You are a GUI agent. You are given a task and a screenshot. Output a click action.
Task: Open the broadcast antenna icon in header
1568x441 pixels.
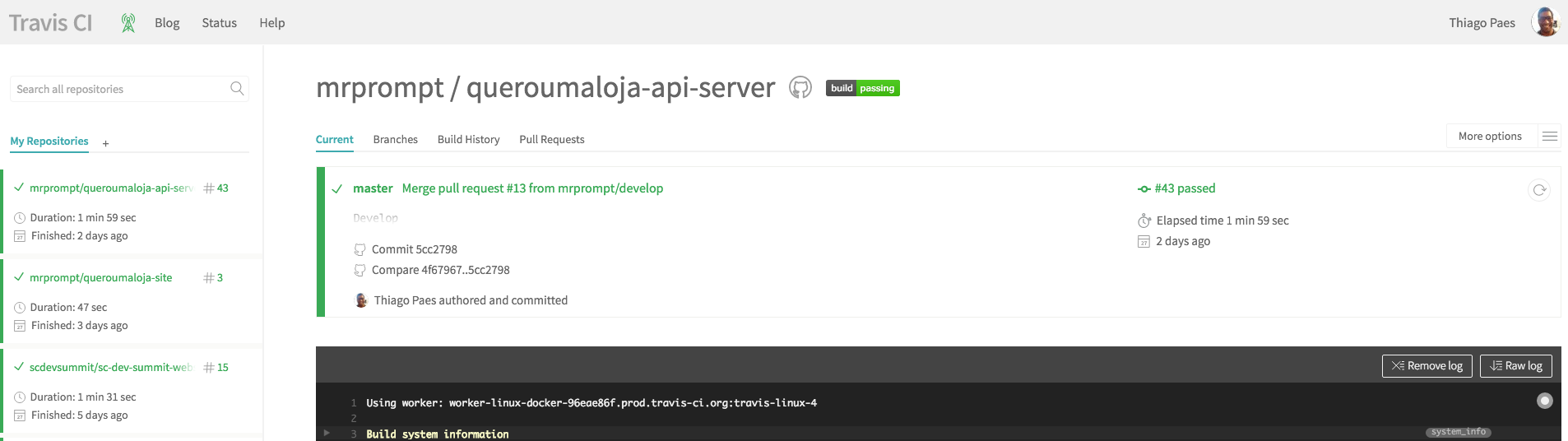tap(128, 23)
